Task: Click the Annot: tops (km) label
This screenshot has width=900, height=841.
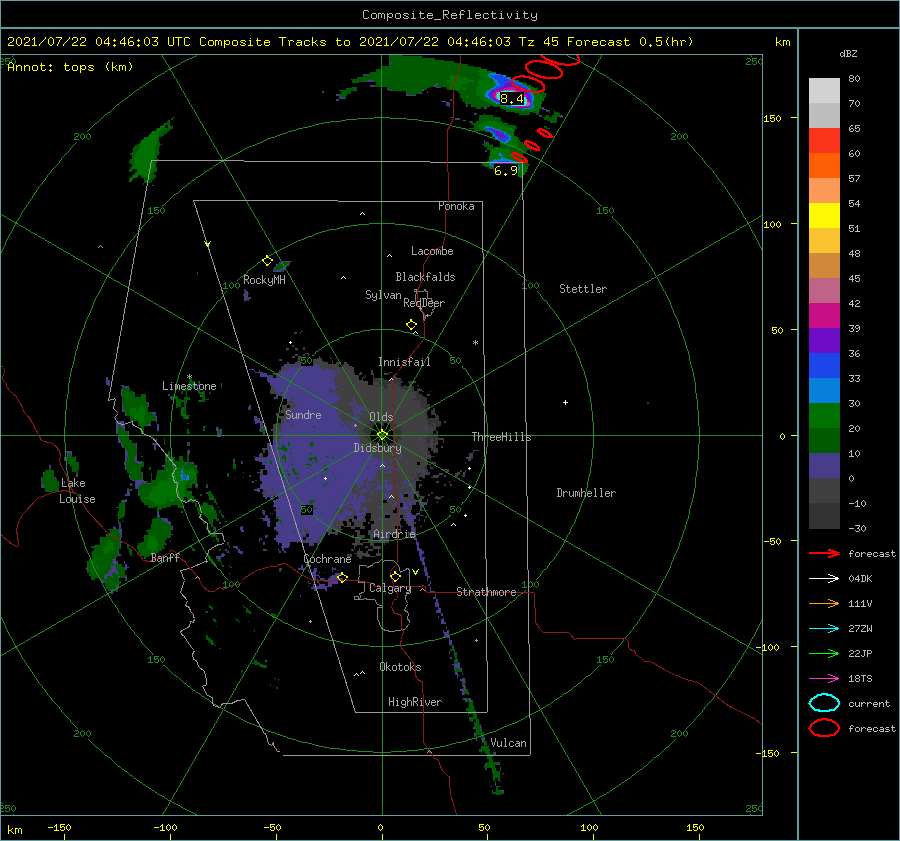Action: [x=70, y=67]
